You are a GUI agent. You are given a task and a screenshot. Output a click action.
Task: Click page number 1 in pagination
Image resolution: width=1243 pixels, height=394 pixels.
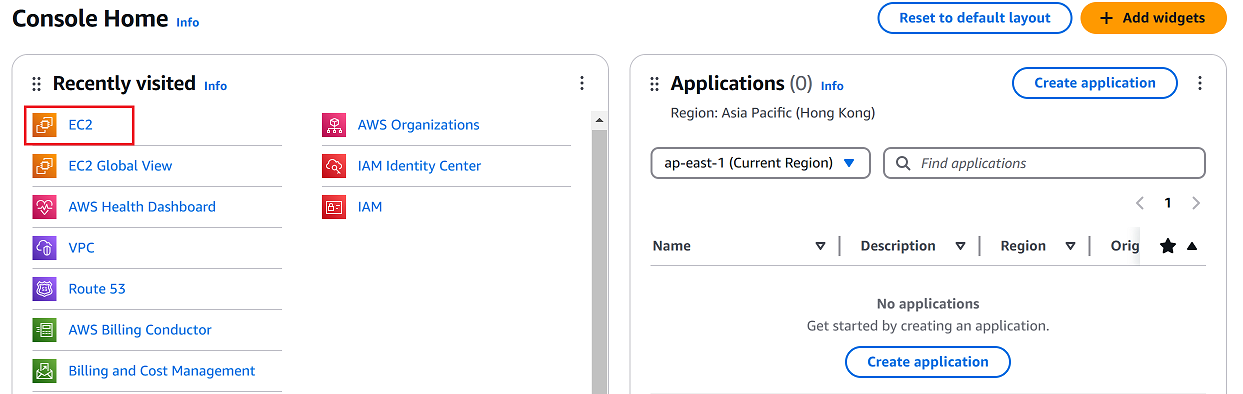[x=1167, y=203]
